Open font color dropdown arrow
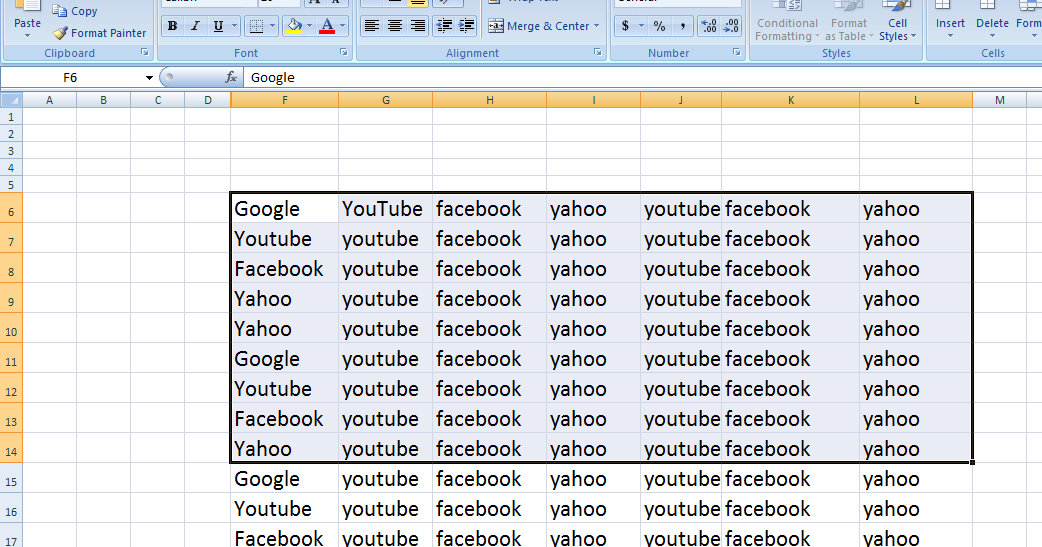This screenshot has width=1042, height=547. (343, 27)
